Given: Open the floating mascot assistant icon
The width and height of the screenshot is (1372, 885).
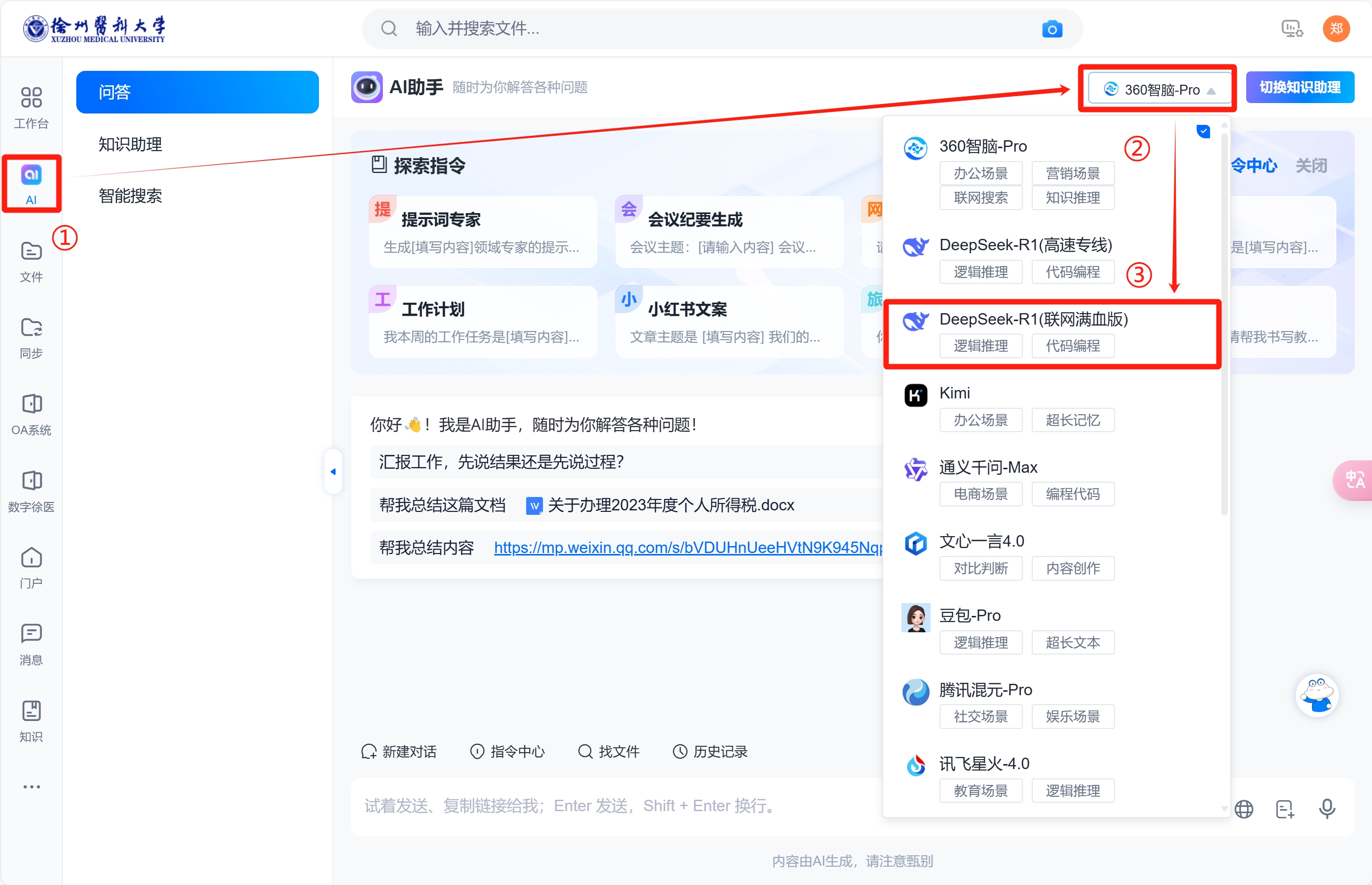Looking at the screenshot, I should point(1317,695).
